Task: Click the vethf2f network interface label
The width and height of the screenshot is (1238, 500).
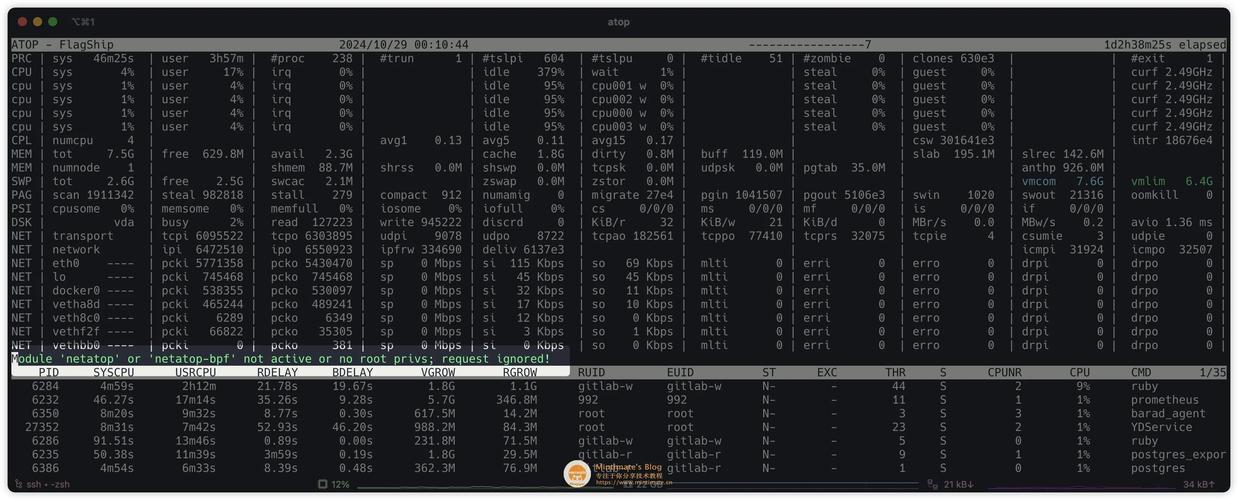Action: [x=76, y=331]
